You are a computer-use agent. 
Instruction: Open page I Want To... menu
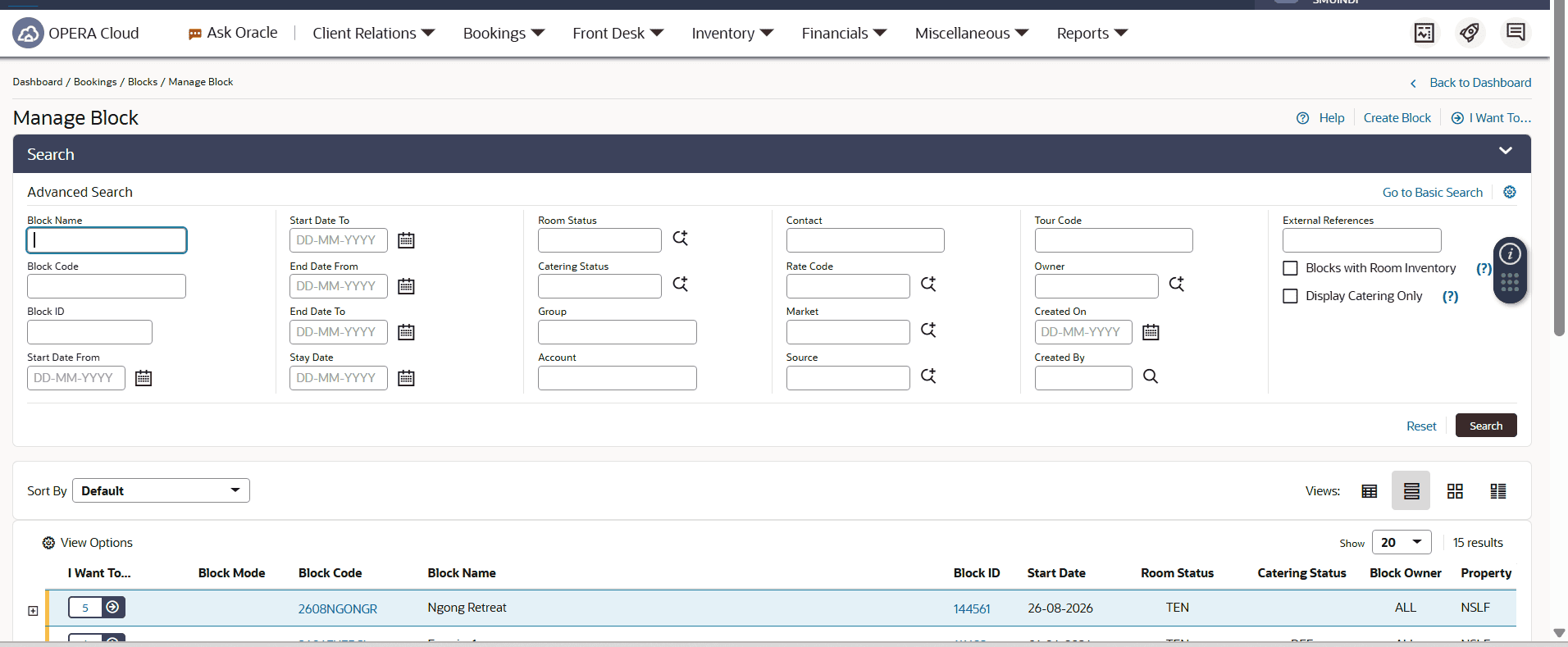point(1491,118)
